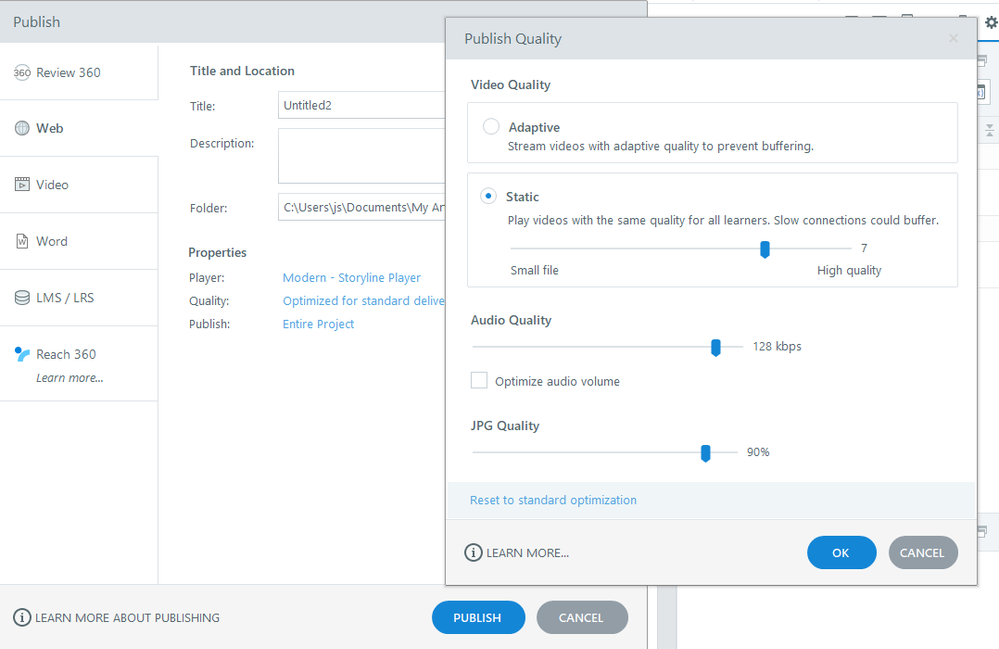Click the info icon beside Learn More About Publishing
999x649 pixels.
click(22, 617)
